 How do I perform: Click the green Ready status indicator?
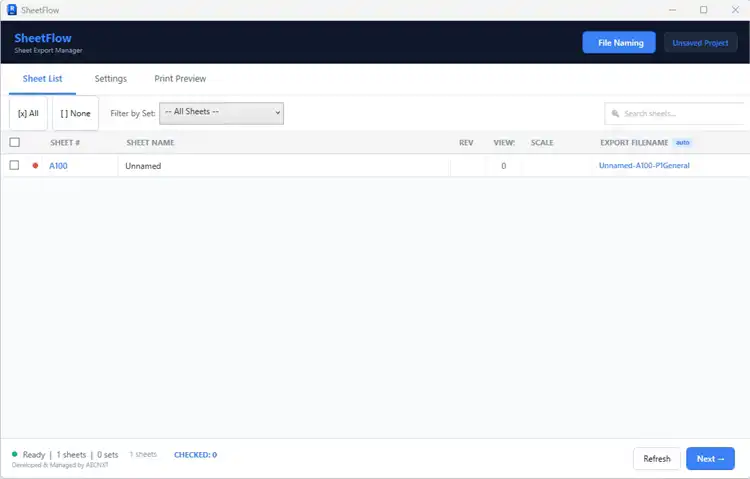click(x=15, y=454)
